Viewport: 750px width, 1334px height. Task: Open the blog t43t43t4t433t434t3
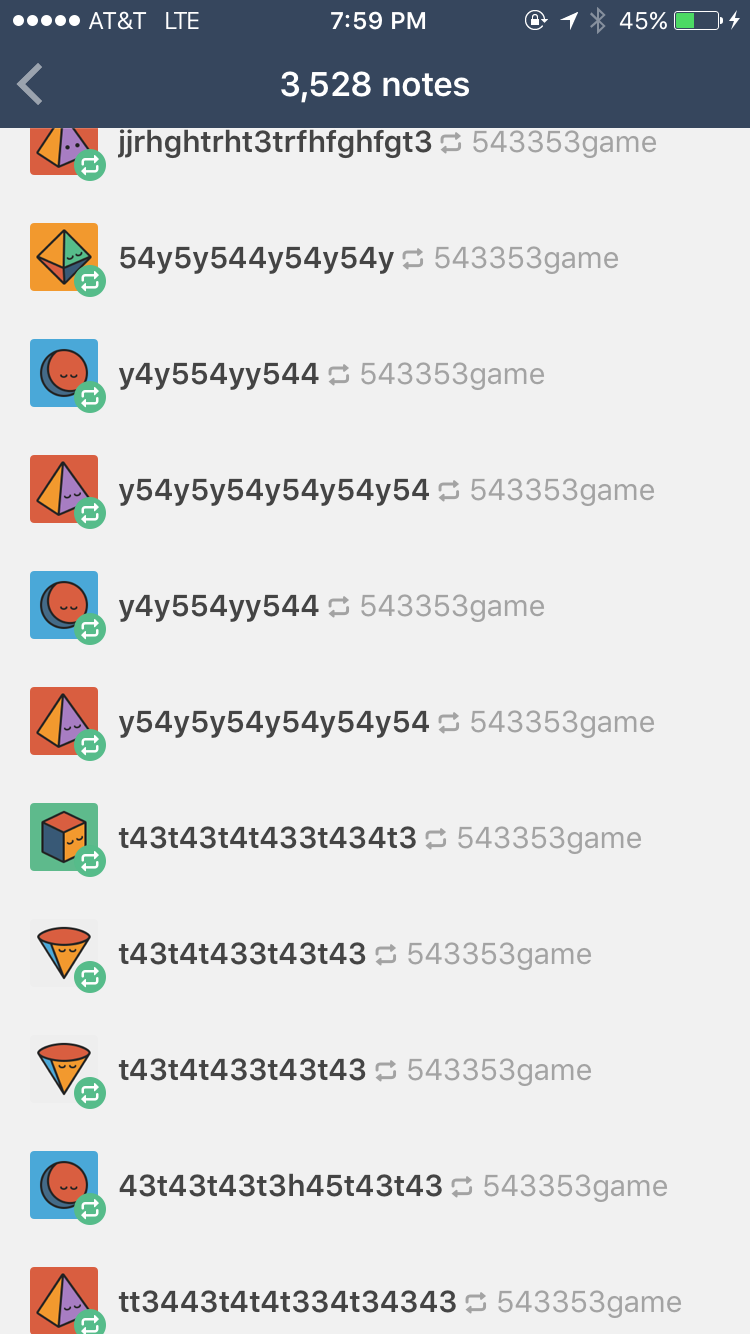point(267,838)
